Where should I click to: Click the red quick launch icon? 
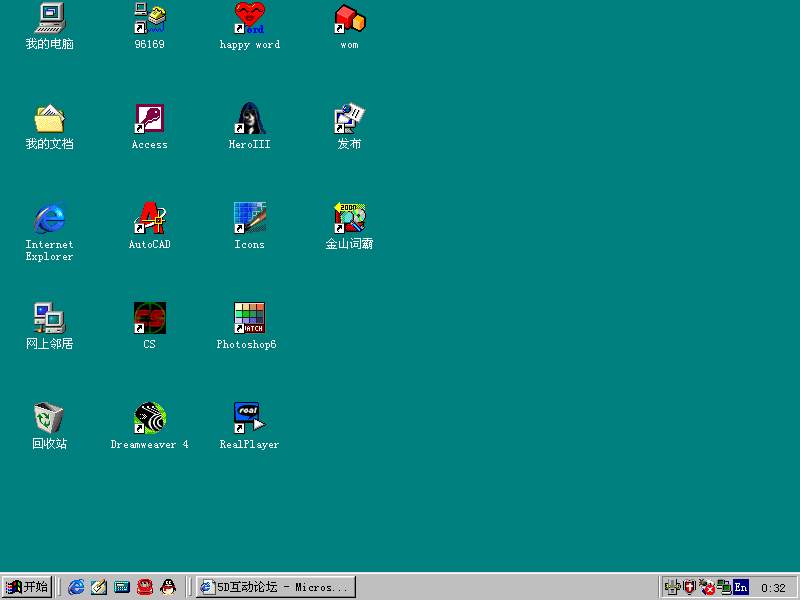(145, 587)
